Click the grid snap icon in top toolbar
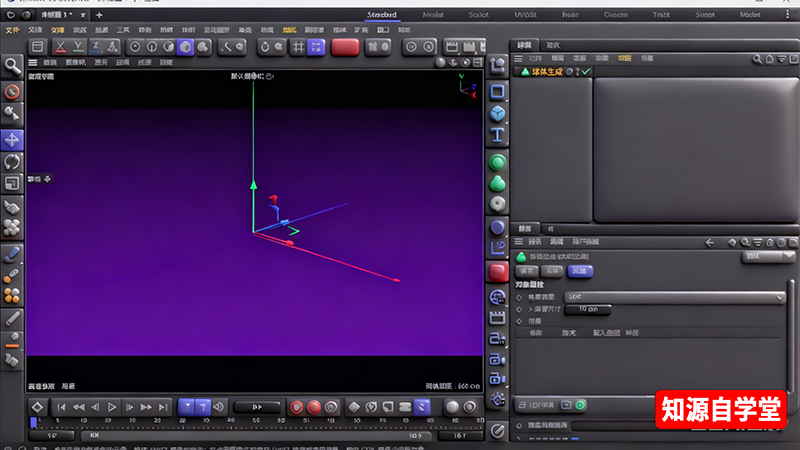This screenshot has width=800, height=450. coord(297,46)
